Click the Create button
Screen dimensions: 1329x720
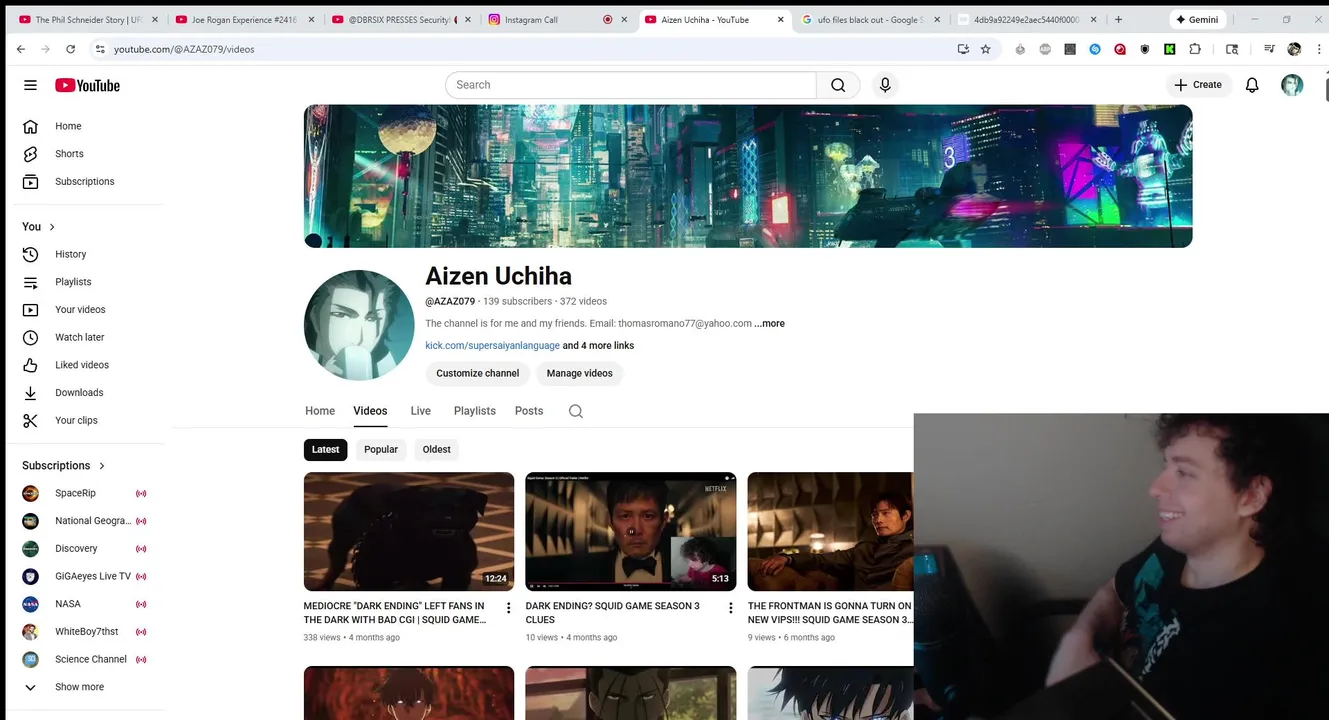click(1198, 85)
